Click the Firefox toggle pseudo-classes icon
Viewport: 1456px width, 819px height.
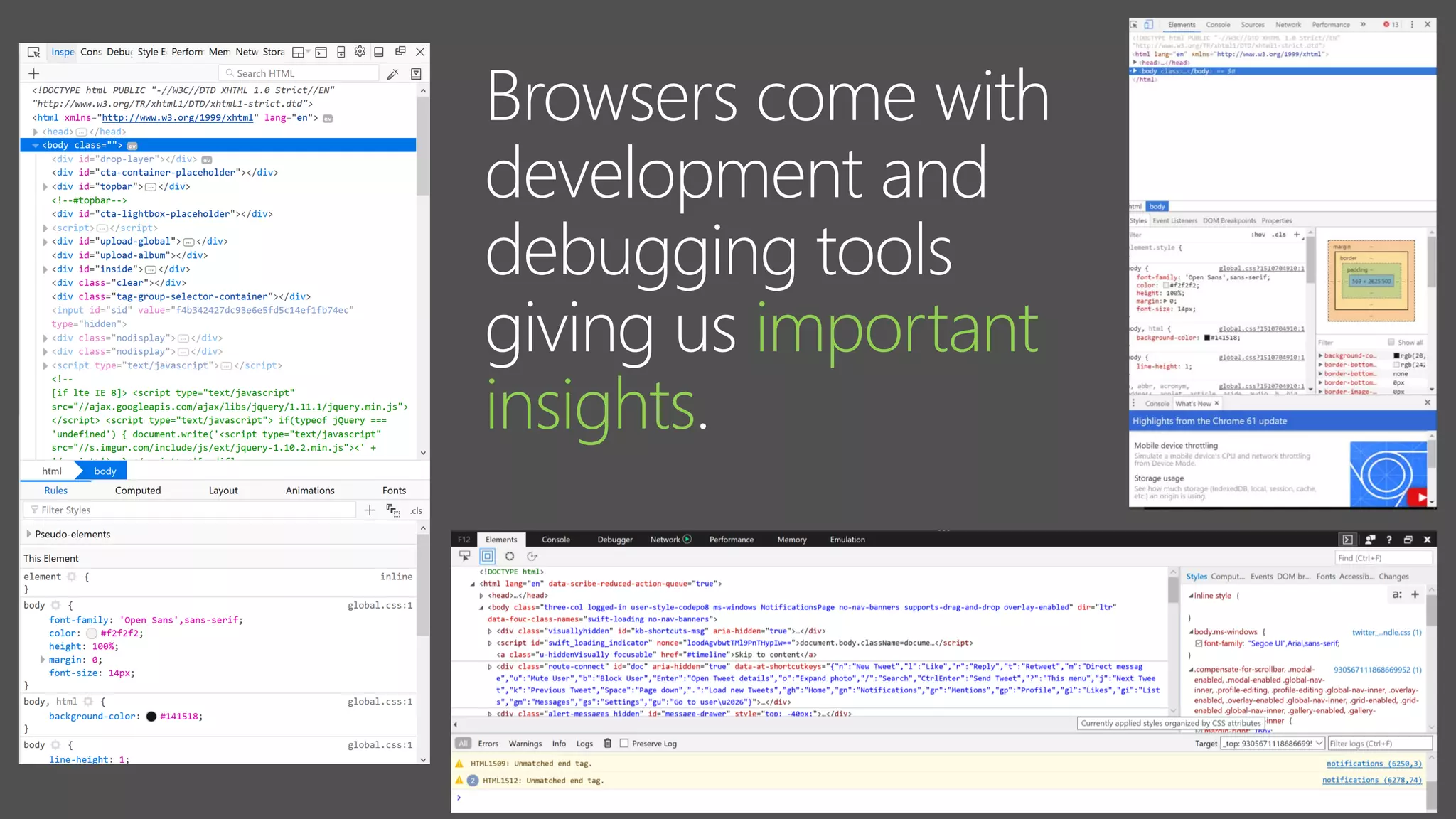point(392,510)
